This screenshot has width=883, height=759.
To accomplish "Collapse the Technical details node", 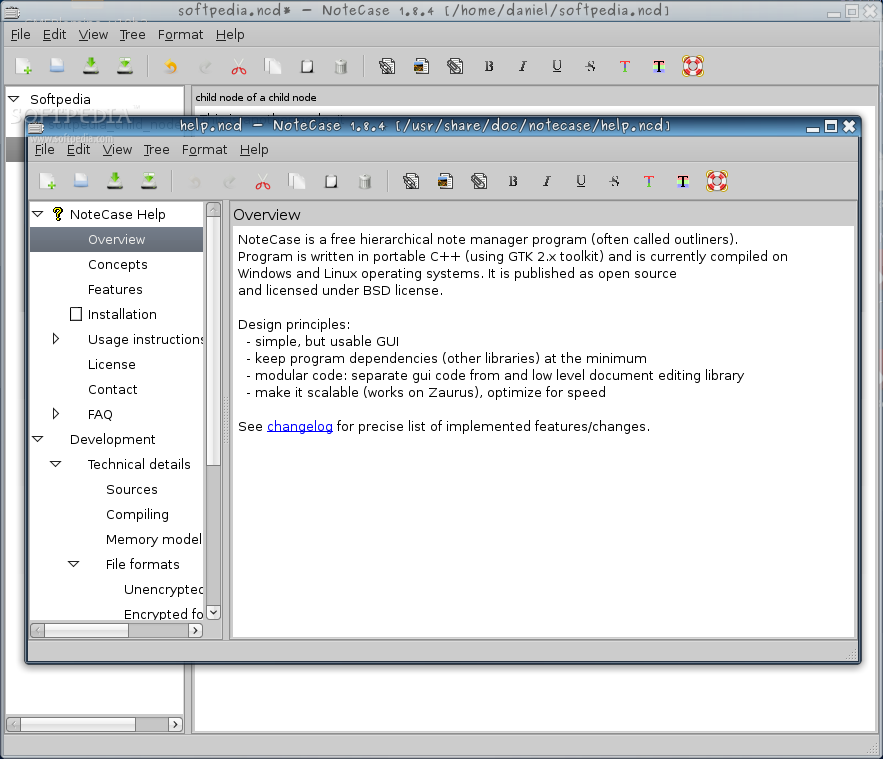I will click(x=56, y=464).
